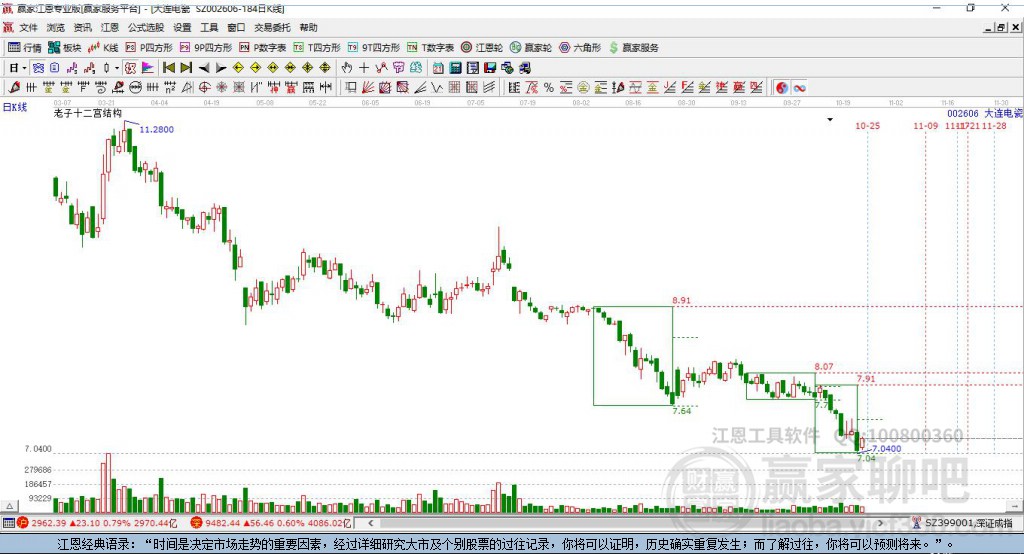Select the hand pan tool
Viewport: 1024px width, 554px height.
(x=347, y=68)
